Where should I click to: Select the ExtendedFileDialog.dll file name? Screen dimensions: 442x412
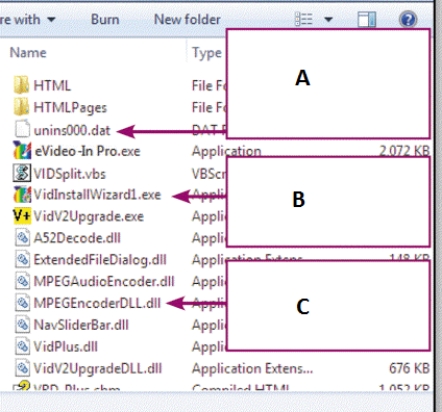[x=100, y=260]
